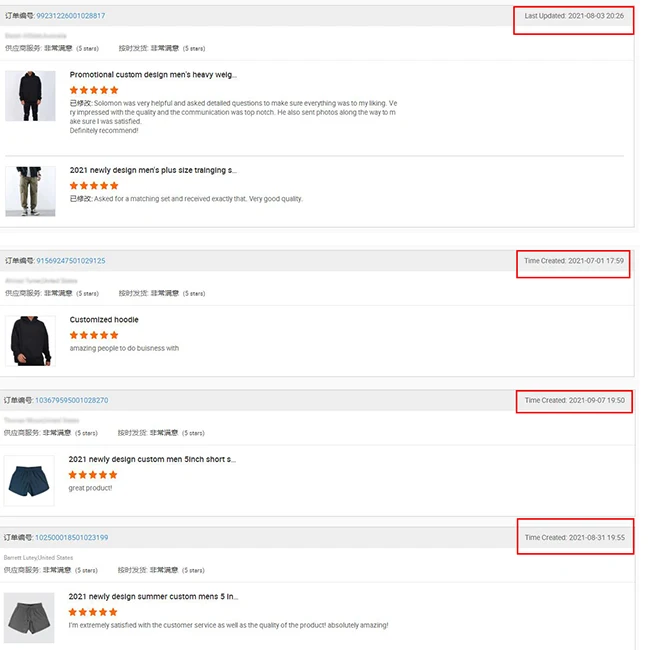Click "2021 newly design custom men 5inch short" title

(x=152, y=459)
